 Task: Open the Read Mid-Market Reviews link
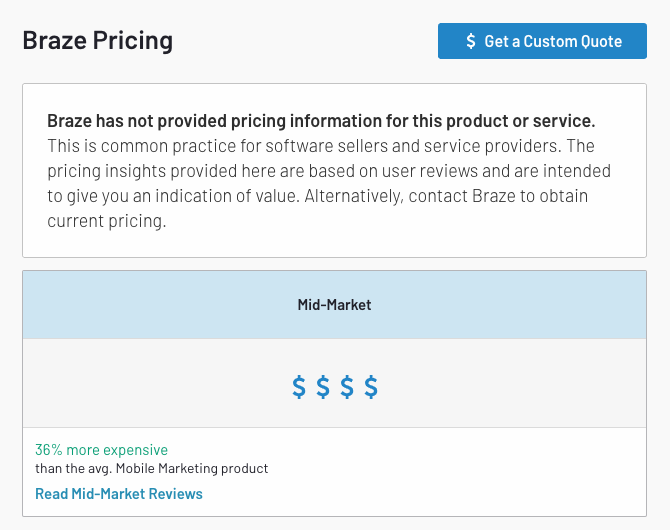(119, 494)
